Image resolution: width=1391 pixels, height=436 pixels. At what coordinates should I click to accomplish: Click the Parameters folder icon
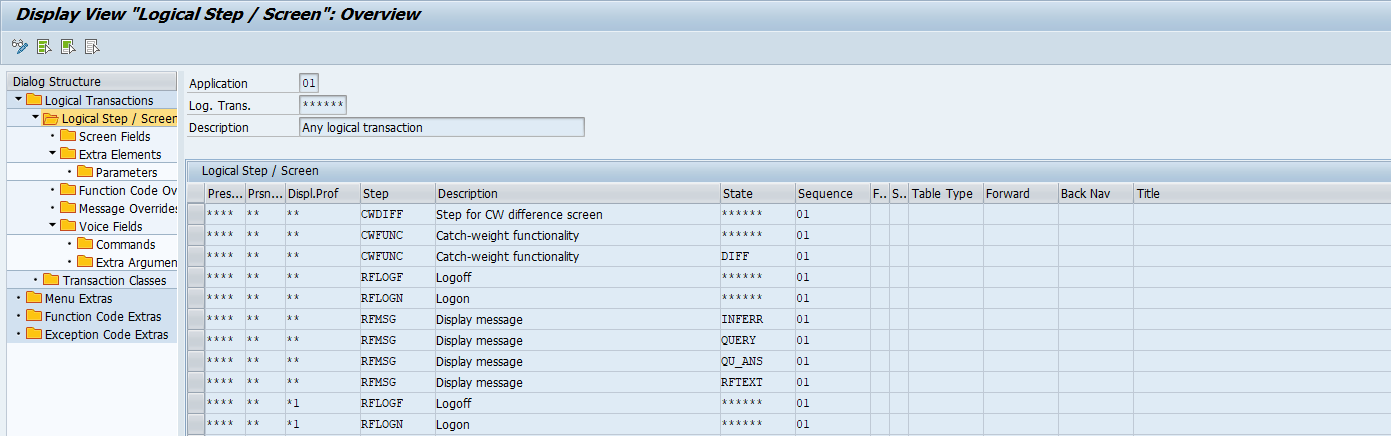(85, 172)
